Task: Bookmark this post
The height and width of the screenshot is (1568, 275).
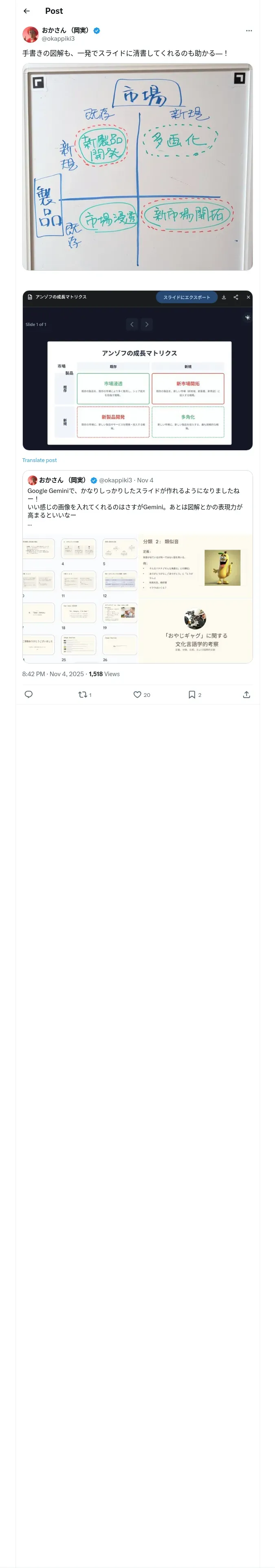Action: click(x=191, y=694)
